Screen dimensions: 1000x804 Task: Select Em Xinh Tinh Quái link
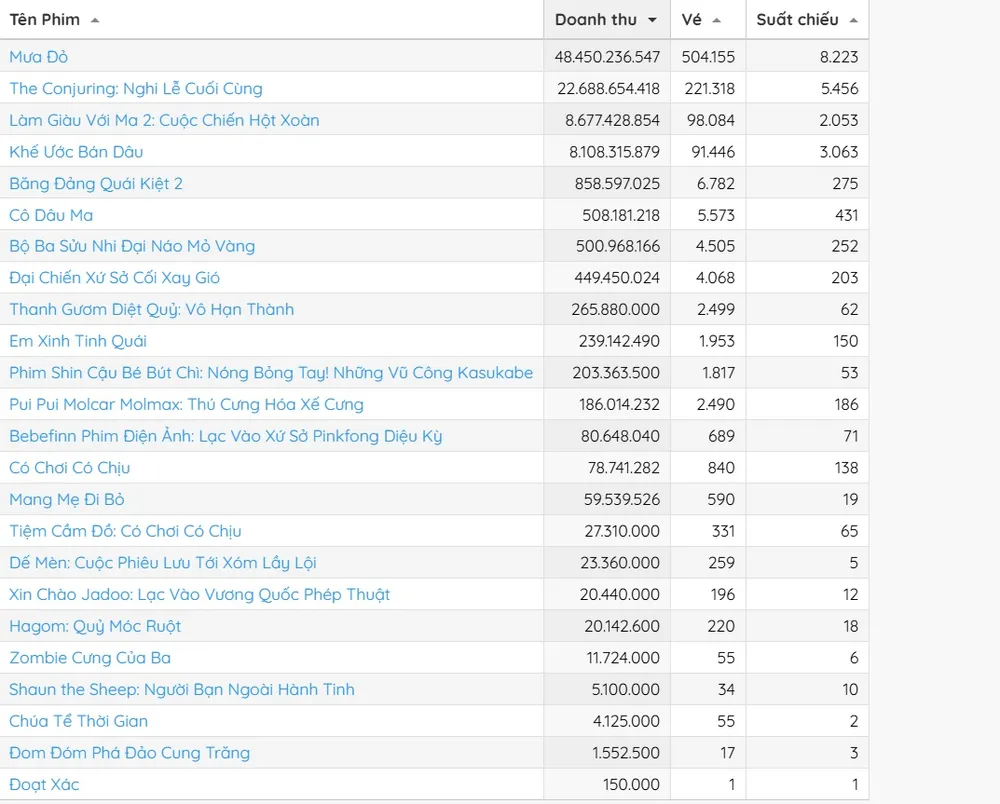coord(78,341)
